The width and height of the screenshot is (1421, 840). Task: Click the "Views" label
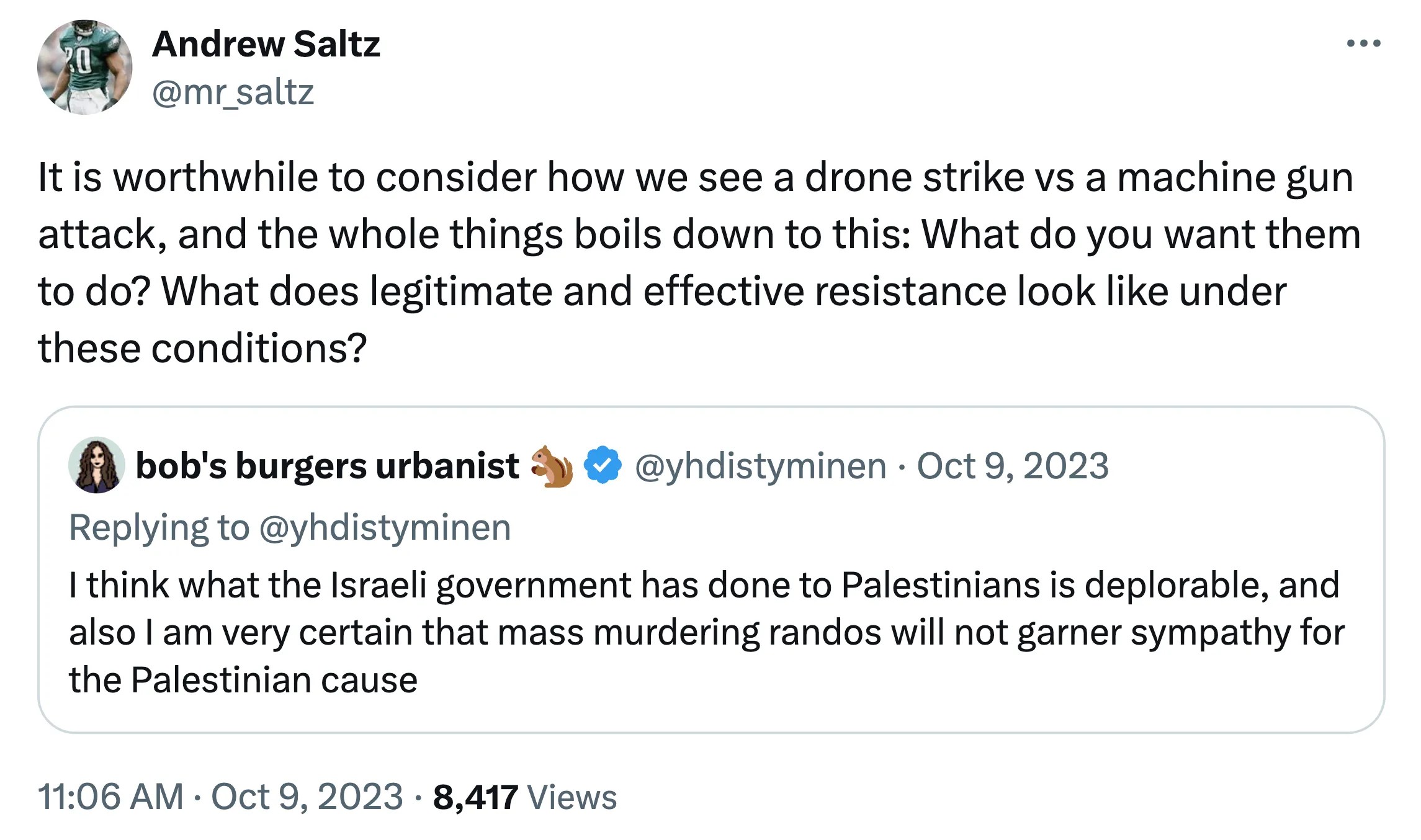coord(572,797)
